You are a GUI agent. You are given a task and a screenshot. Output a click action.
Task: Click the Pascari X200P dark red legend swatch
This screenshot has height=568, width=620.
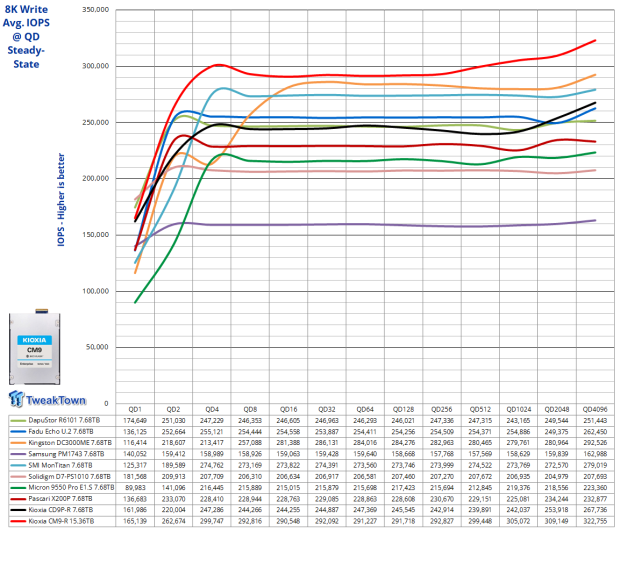pos(18,499)
